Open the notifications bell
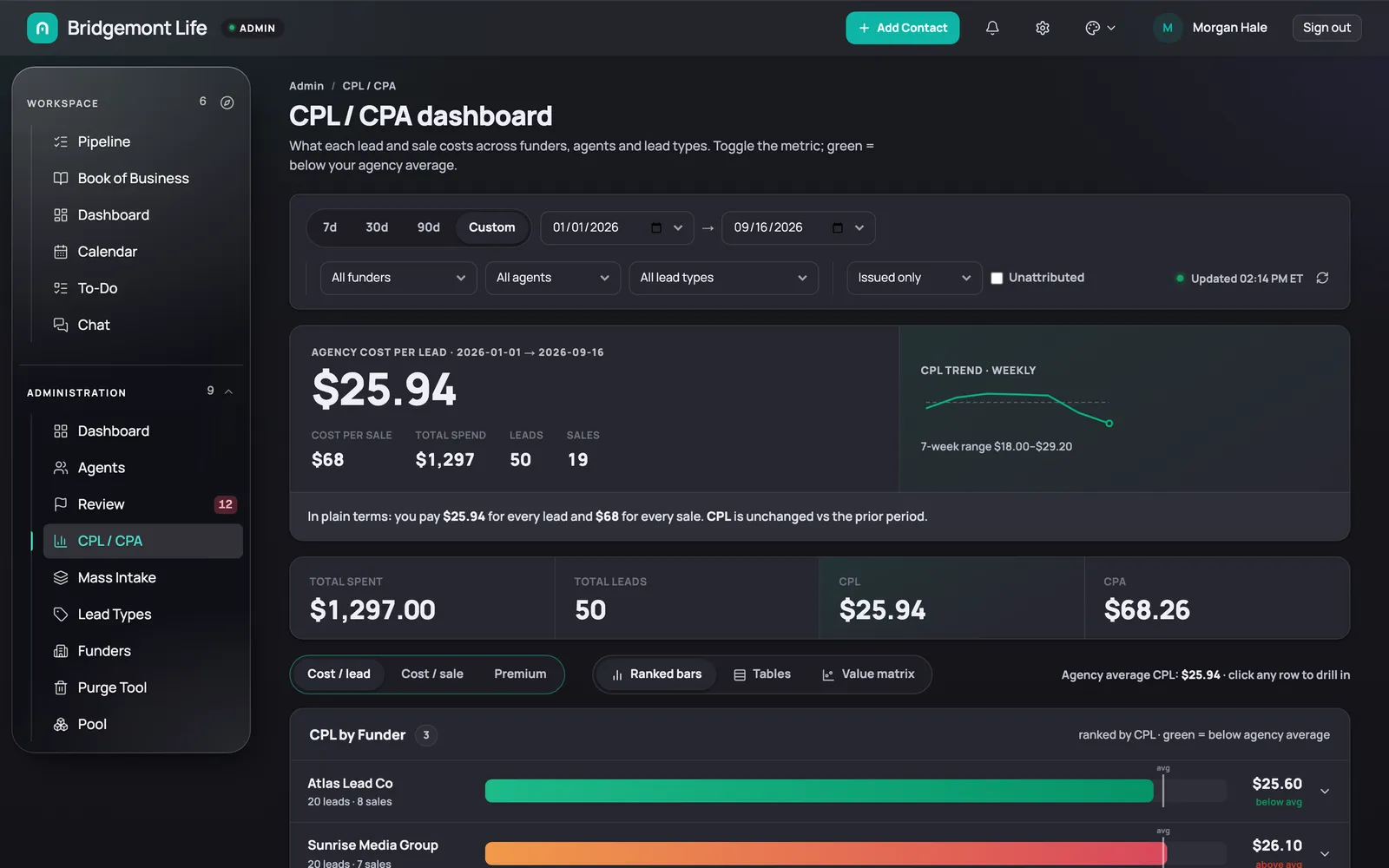The height and width of the screenshot is (868, 1389). pyautogui.click(x=992, y=28)
